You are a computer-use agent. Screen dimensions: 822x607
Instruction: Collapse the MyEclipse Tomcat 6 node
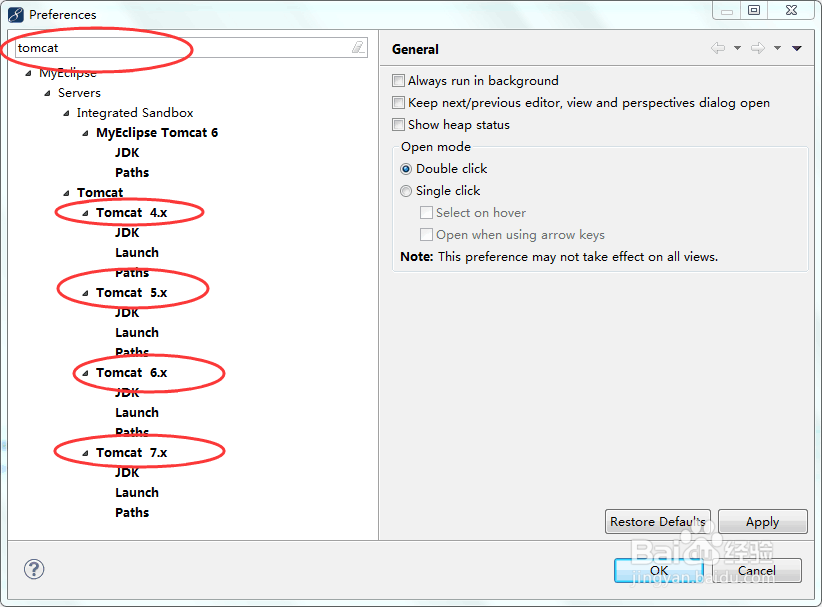point(85,134)
